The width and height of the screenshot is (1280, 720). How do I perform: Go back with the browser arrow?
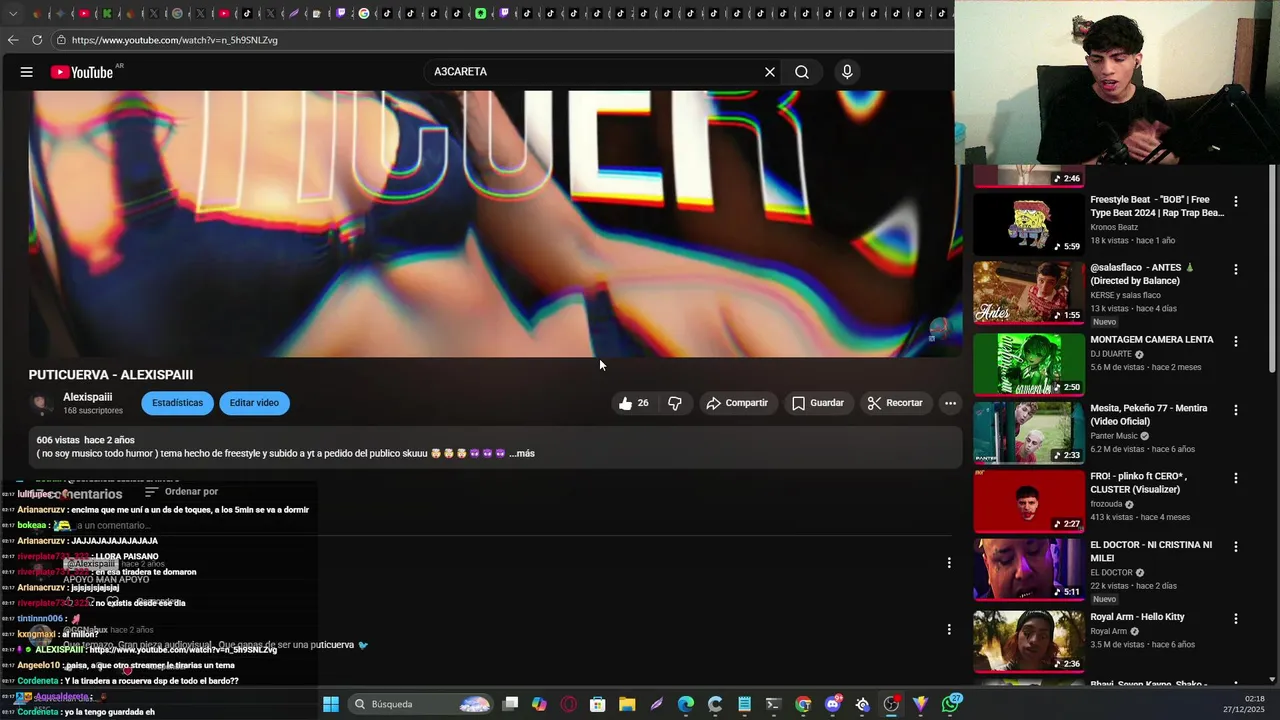13,40
